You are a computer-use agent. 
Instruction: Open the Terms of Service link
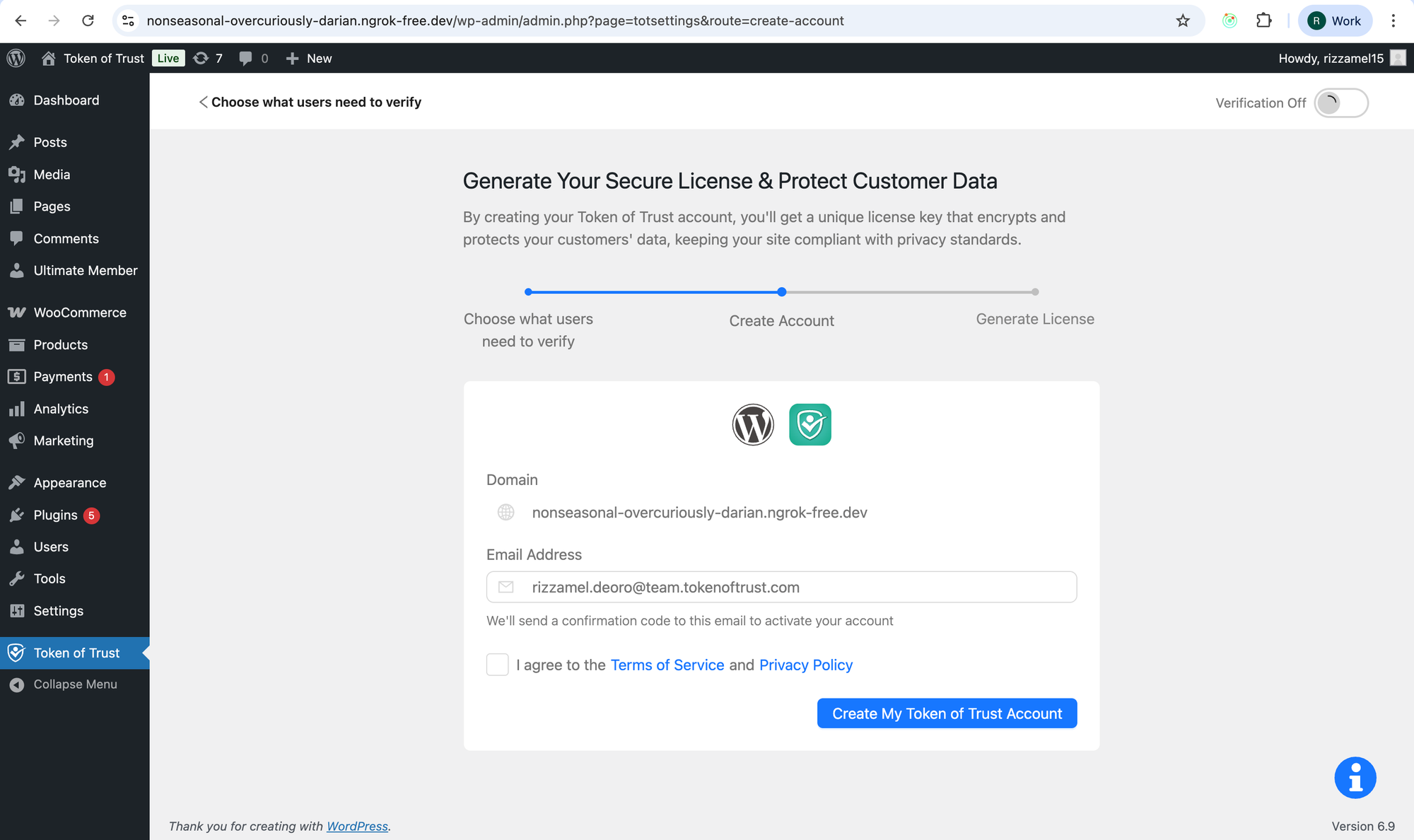(x=667, y=665)
